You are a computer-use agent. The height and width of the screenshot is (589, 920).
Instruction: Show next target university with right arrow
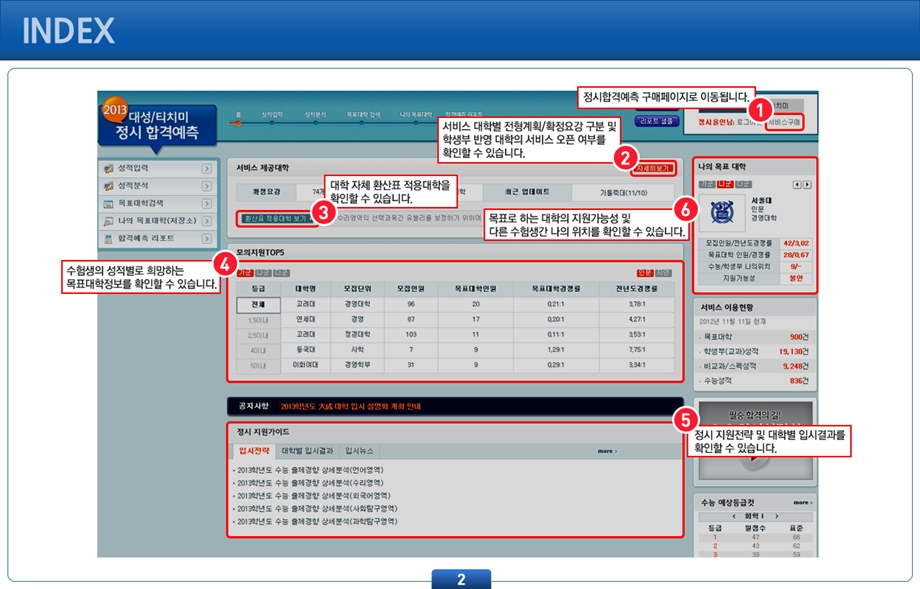click(807, 184)
